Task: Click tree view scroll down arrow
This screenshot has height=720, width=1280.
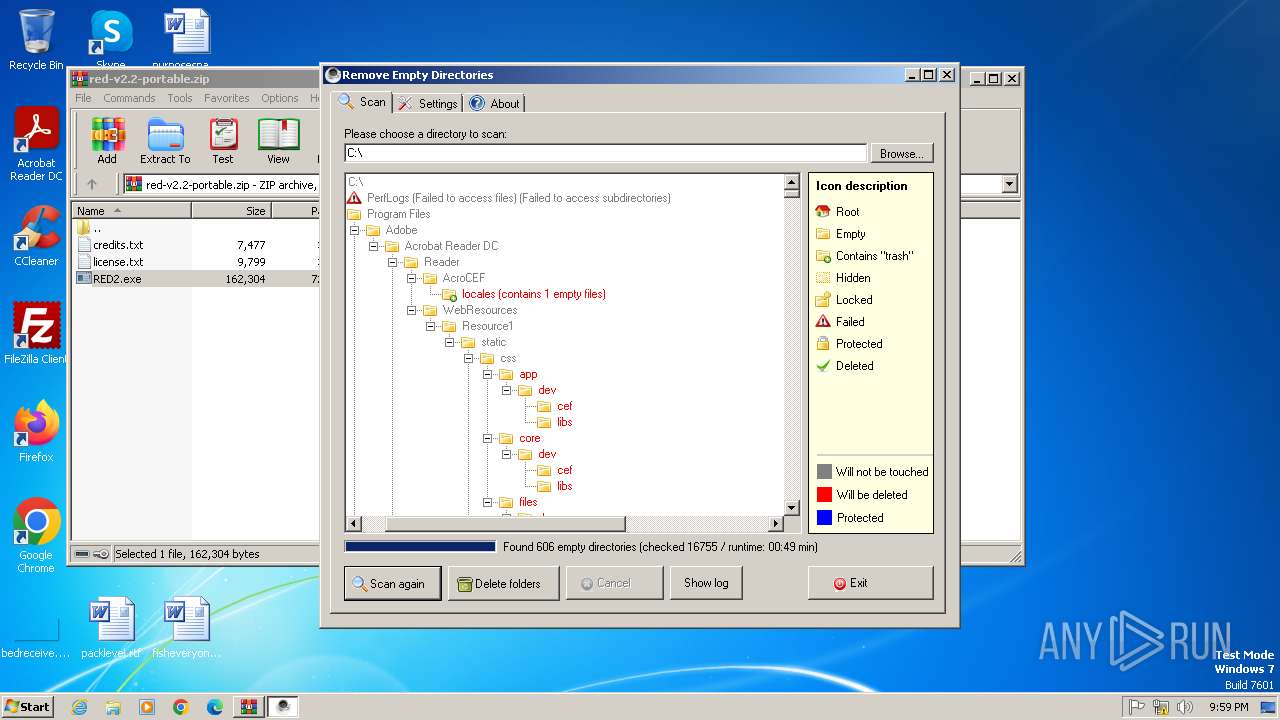Action: click(x=792, y=507)
